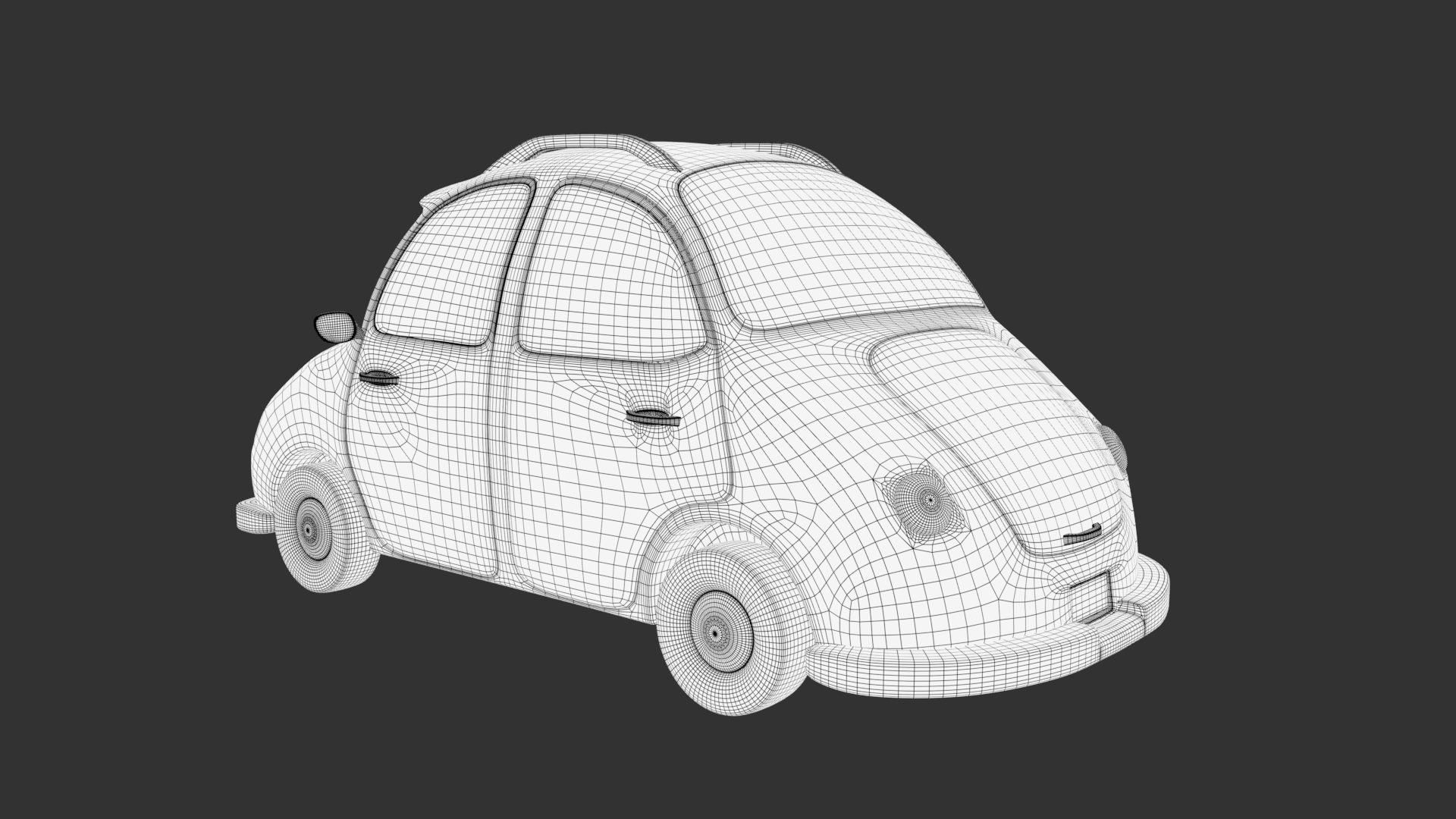Select the small bumper near the mirror-side wheel
This screenshot has height=819, width=1456.
point(256,516)
